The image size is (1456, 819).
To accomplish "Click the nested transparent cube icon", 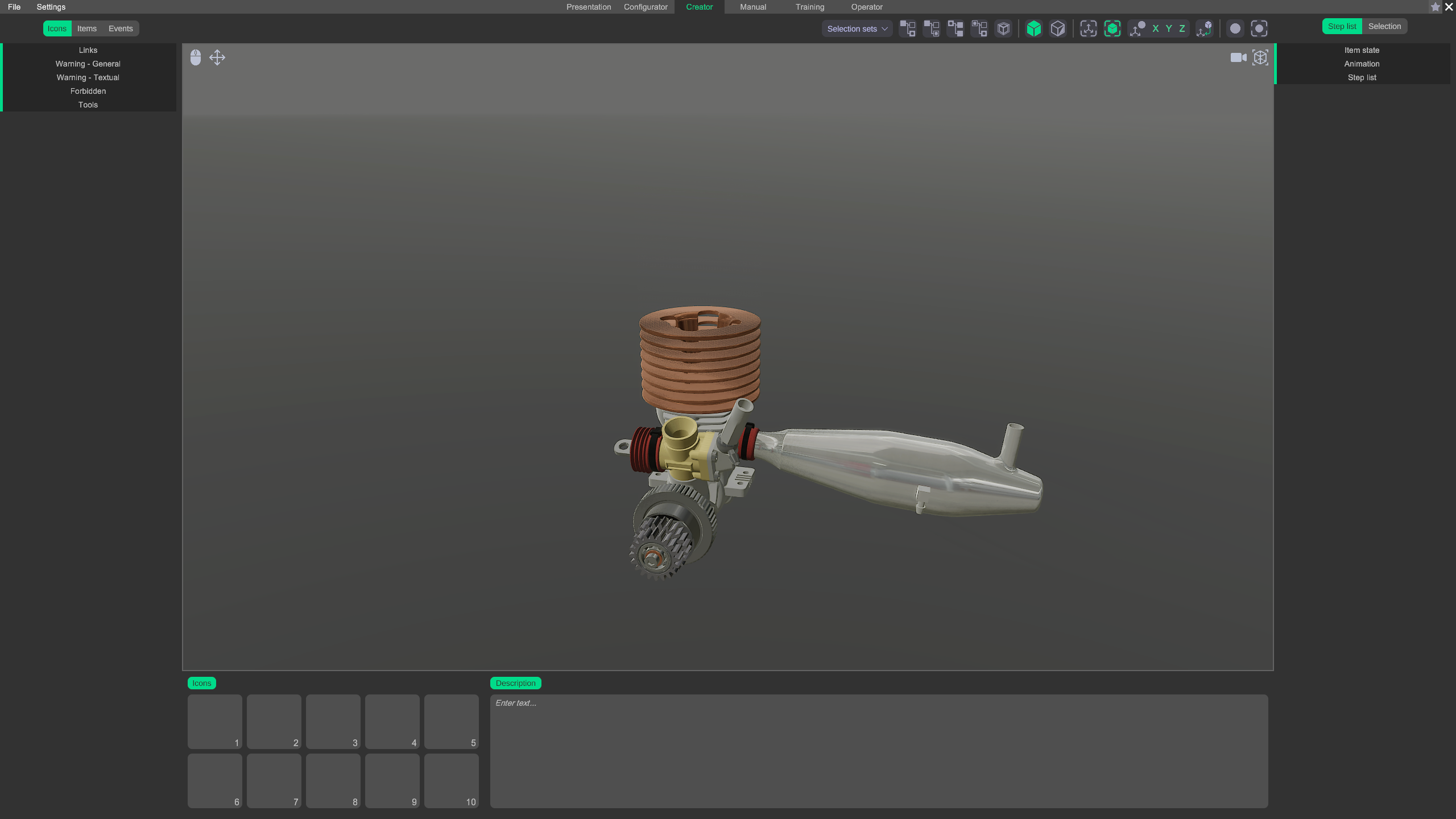I will click(x=1004, y=28).
